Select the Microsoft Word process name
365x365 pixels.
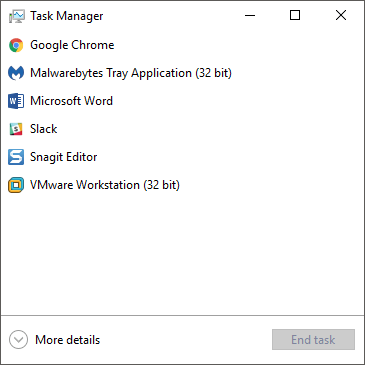[71, 101]
